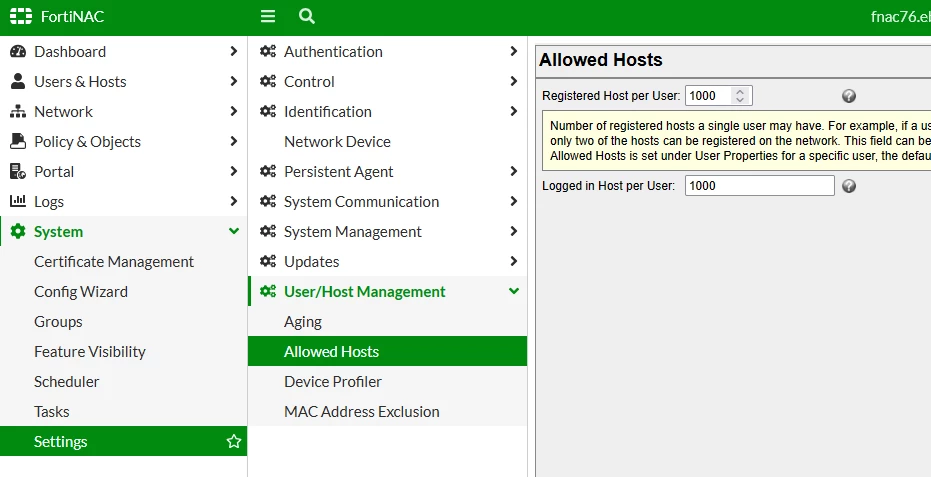Select the Settings menu item
The width and height of the screenshot is (931, 477).
(x=124, y=441)
